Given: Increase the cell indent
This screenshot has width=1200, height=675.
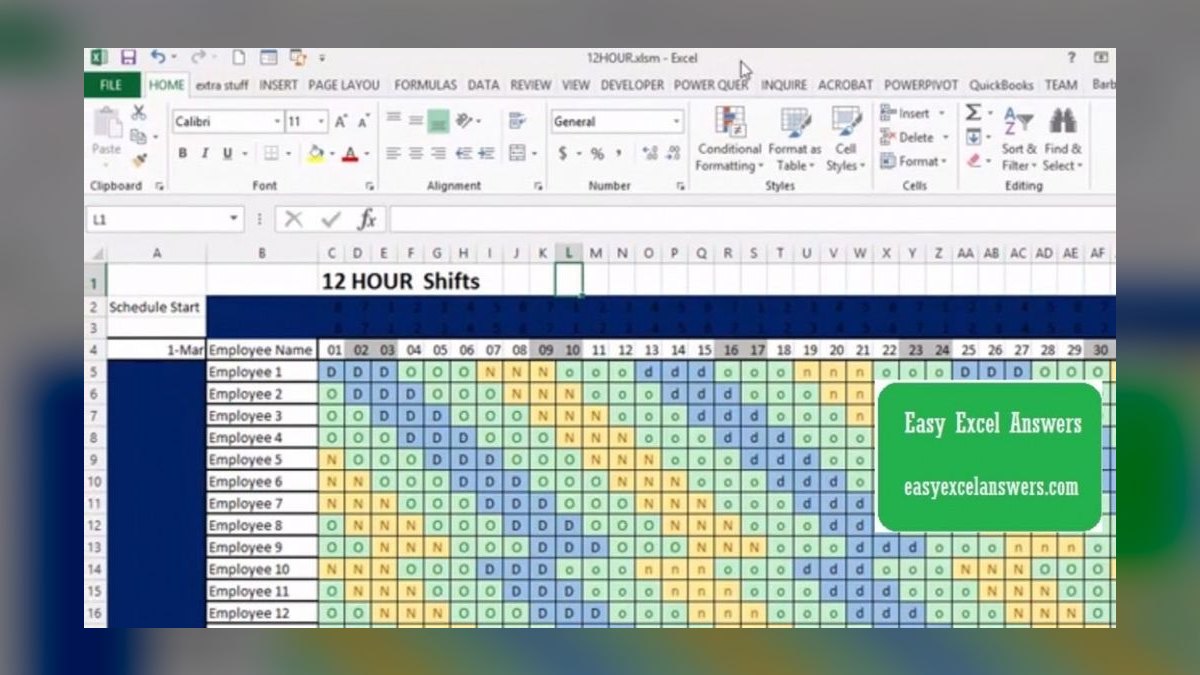Looking at the screenshot, I should (x=486, y=153).
